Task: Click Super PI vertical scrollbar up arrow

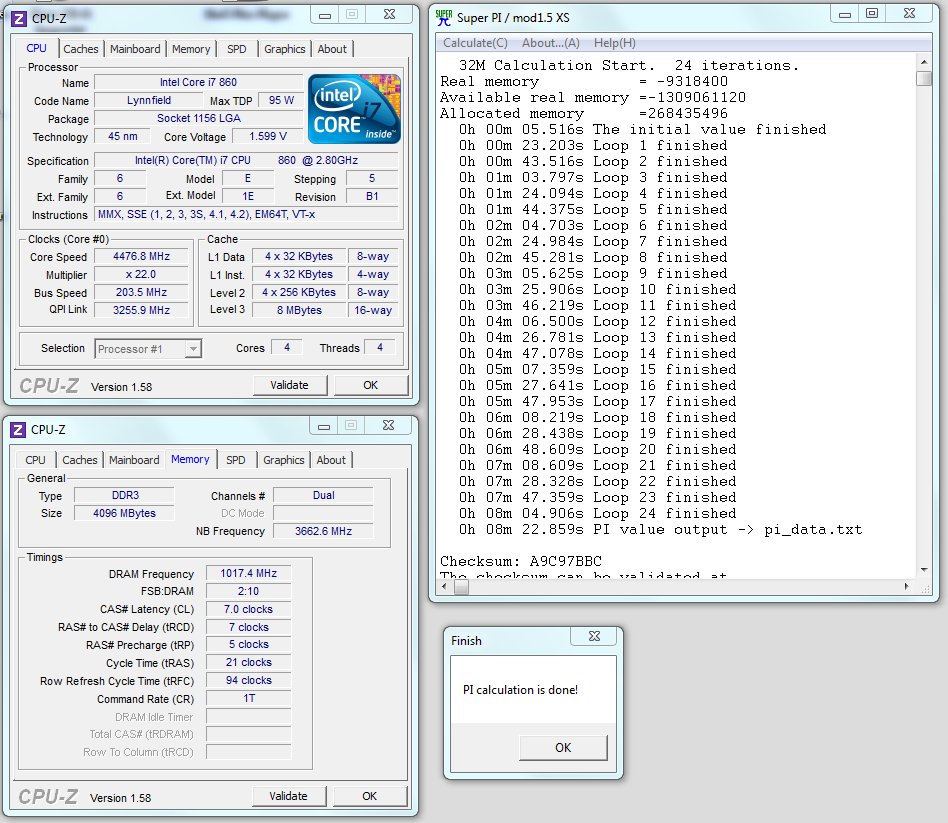Action: 924,62
